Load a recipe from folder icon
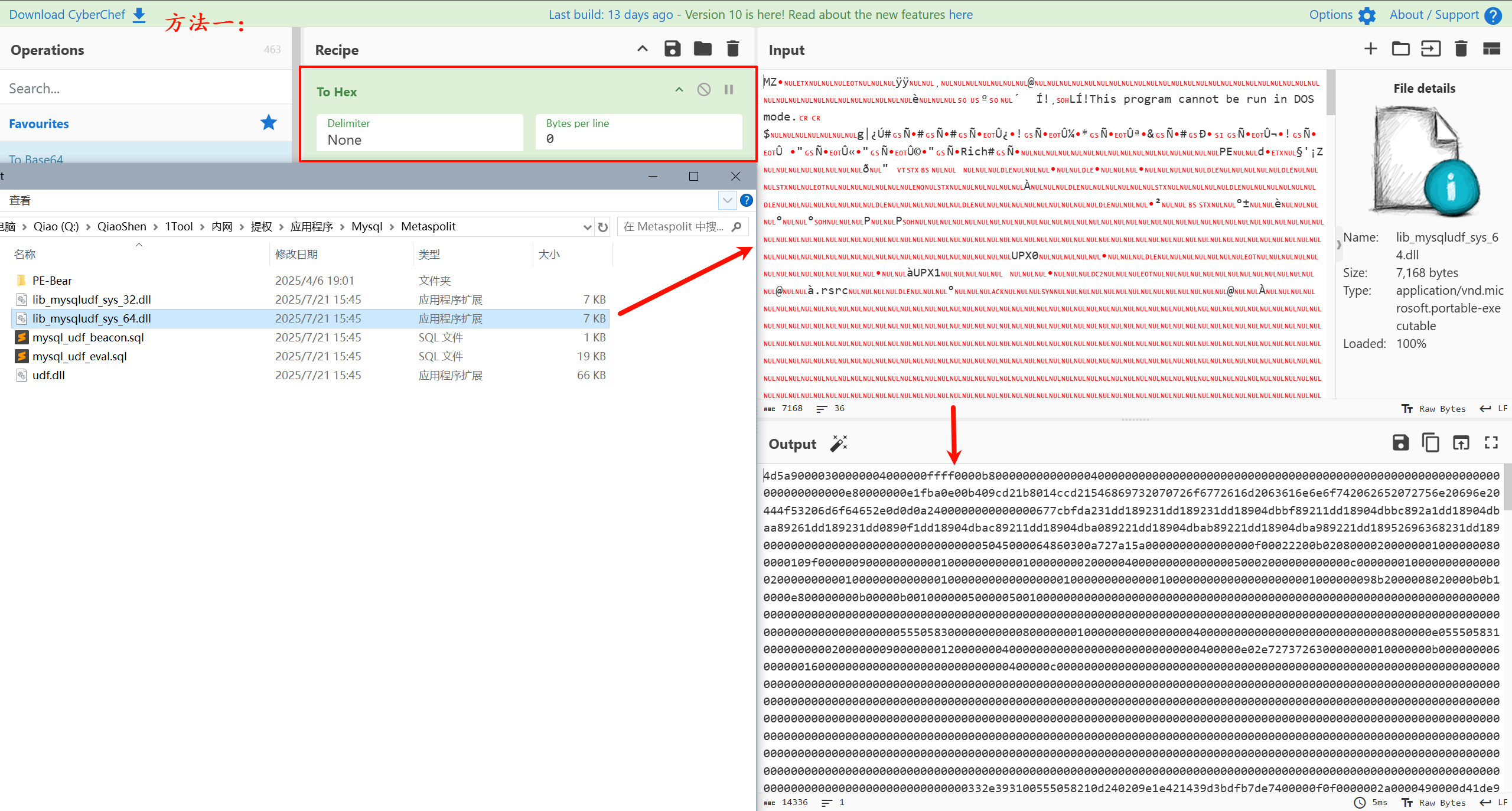 point(702,49)
